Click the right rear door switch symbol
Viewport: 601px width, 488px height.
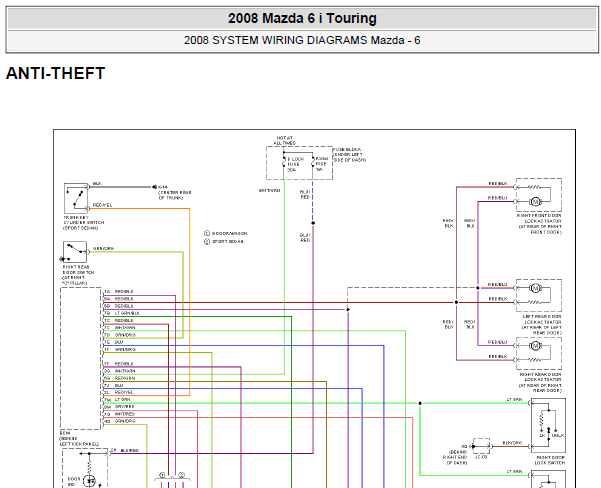75,252
